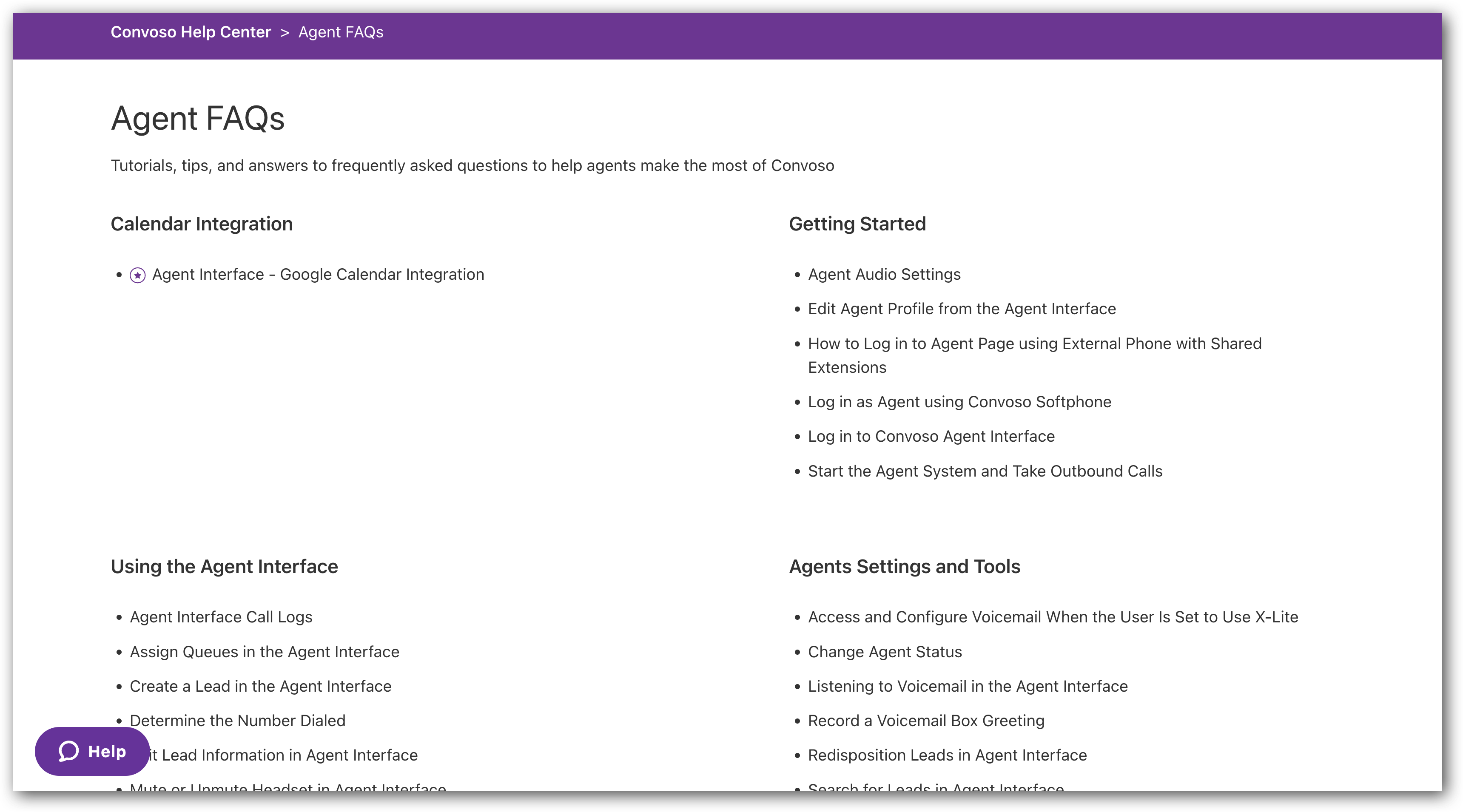Open Lead Information in Agent Interface article
This screenshot has width=1463, height=812.
click(x=284, y=756)
